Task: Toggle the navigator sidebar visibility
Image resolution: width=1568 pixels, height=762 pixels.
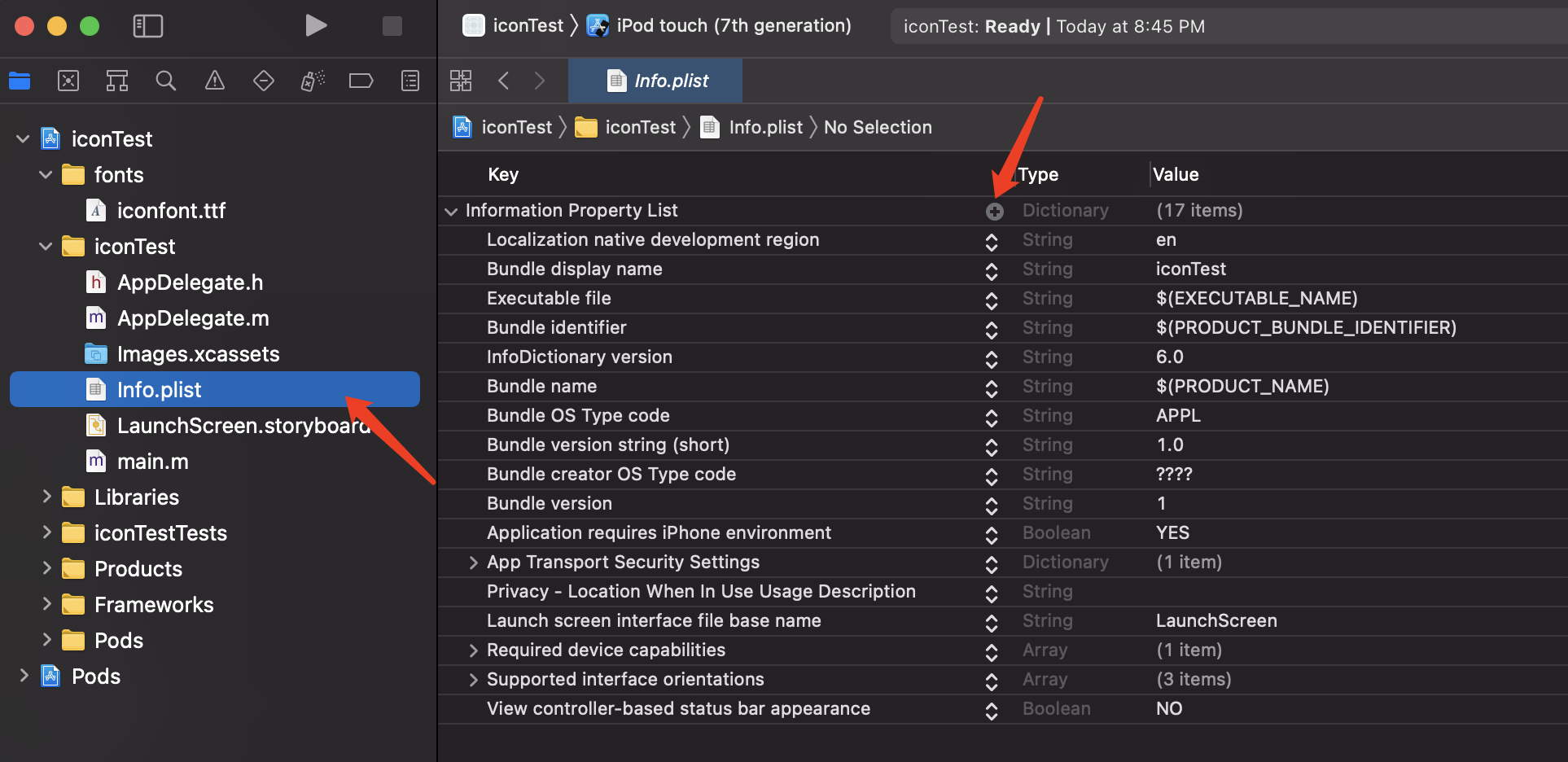Action: 148,25
